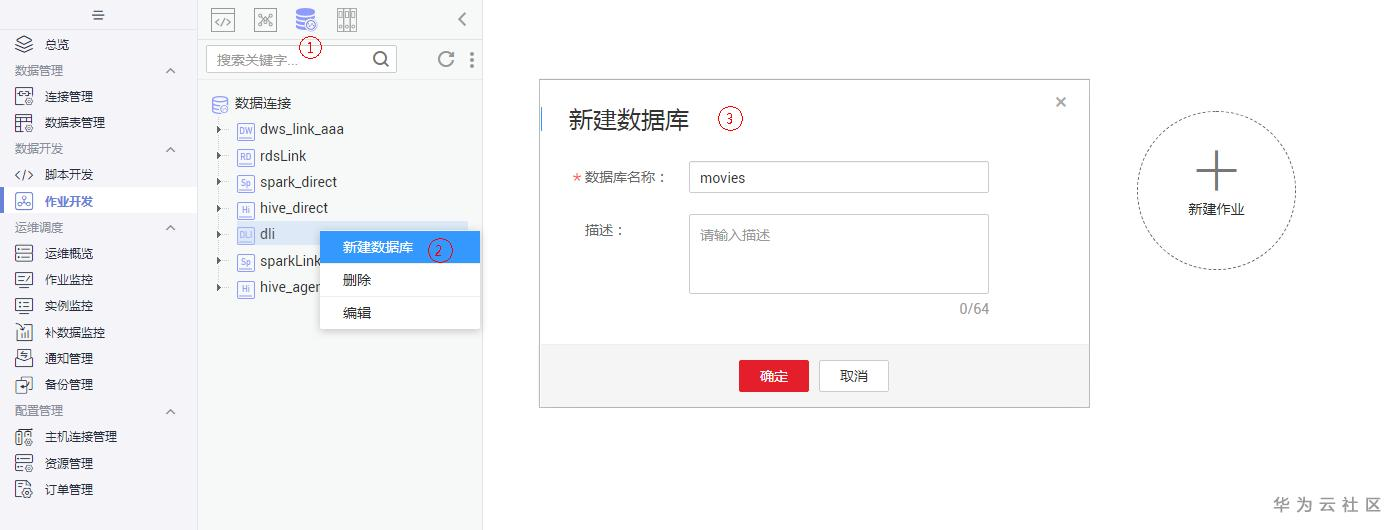Click the 主机连接管理 sidebar icon

[x=24, y=436]
